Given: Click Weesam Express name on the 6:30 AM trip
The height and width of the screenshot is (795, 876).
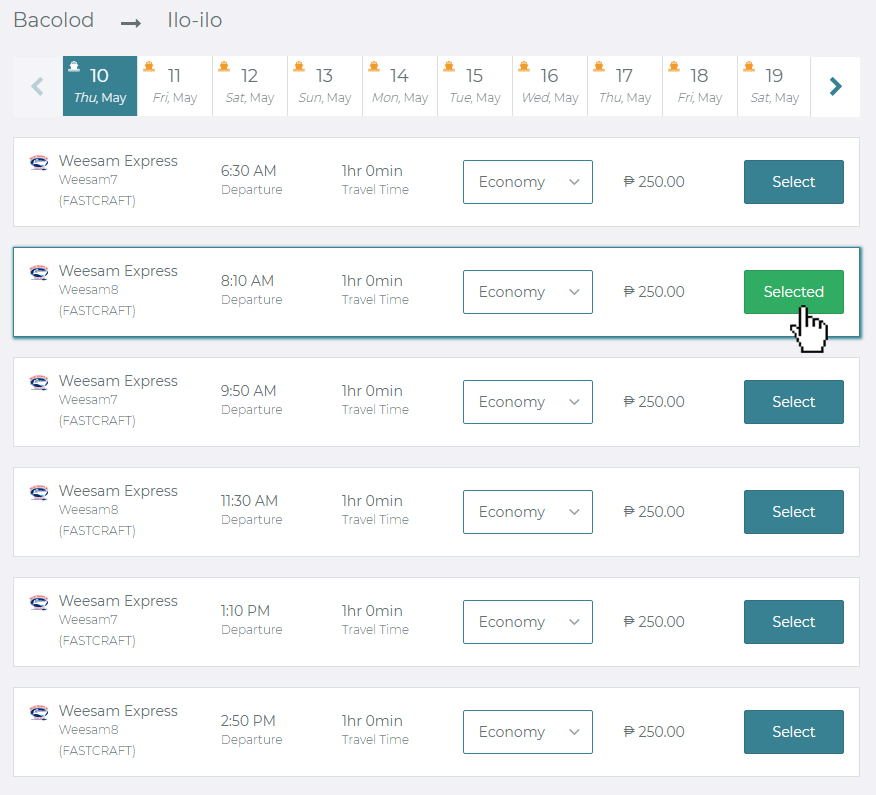Looking at the screenshot, I should point(118,161).
